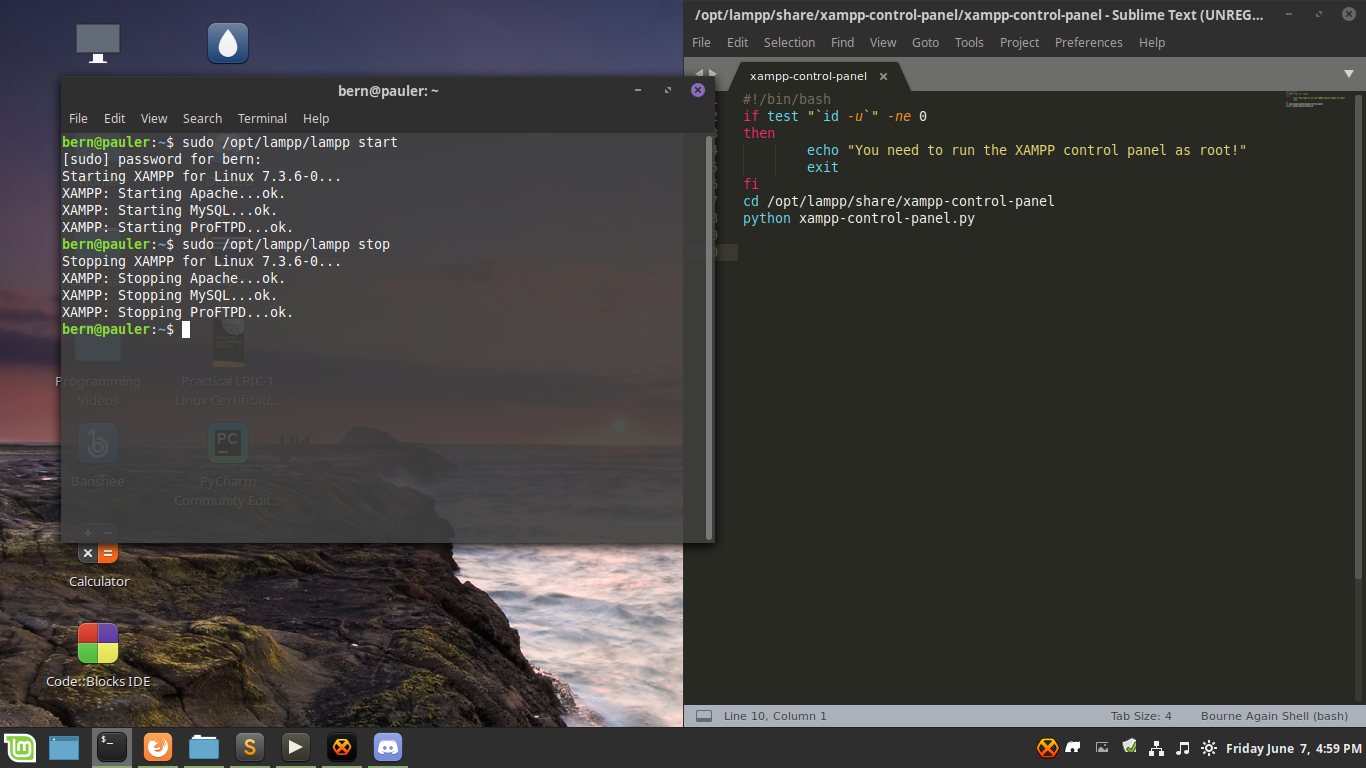Open the Goto menu in Sublime

tap(925, 42)
